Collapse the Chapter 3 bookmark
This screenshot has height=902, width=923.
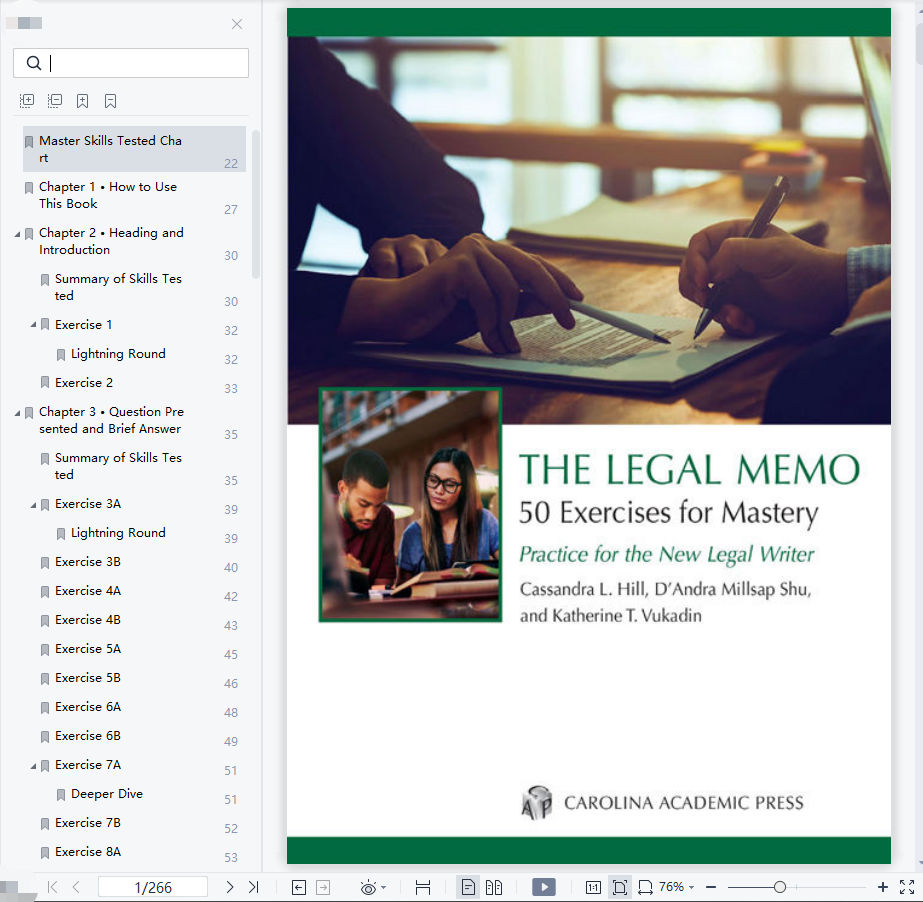(x=17, y=413)
